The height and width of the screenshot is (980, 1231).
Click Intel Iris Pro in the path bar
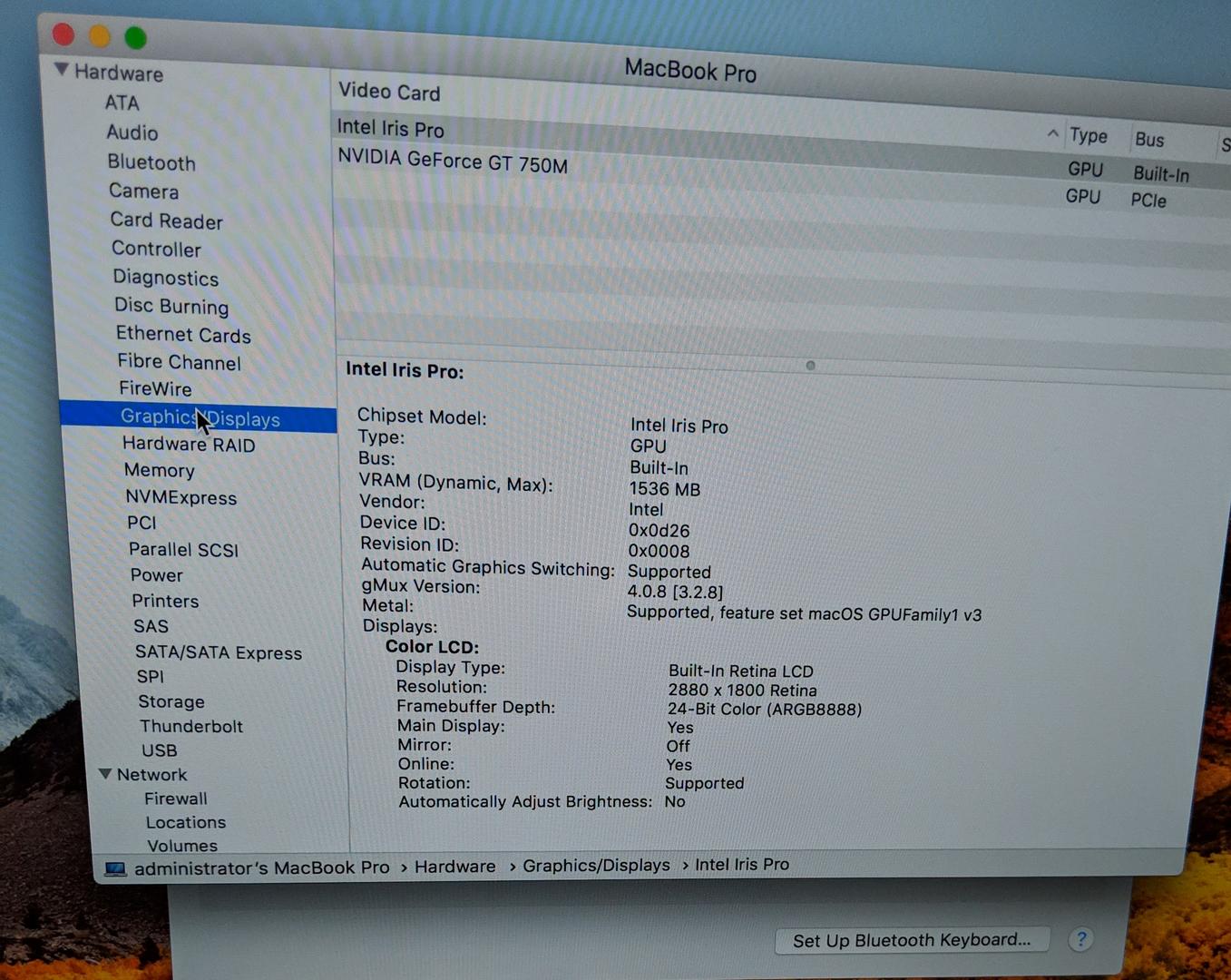(x=741, y=864)
